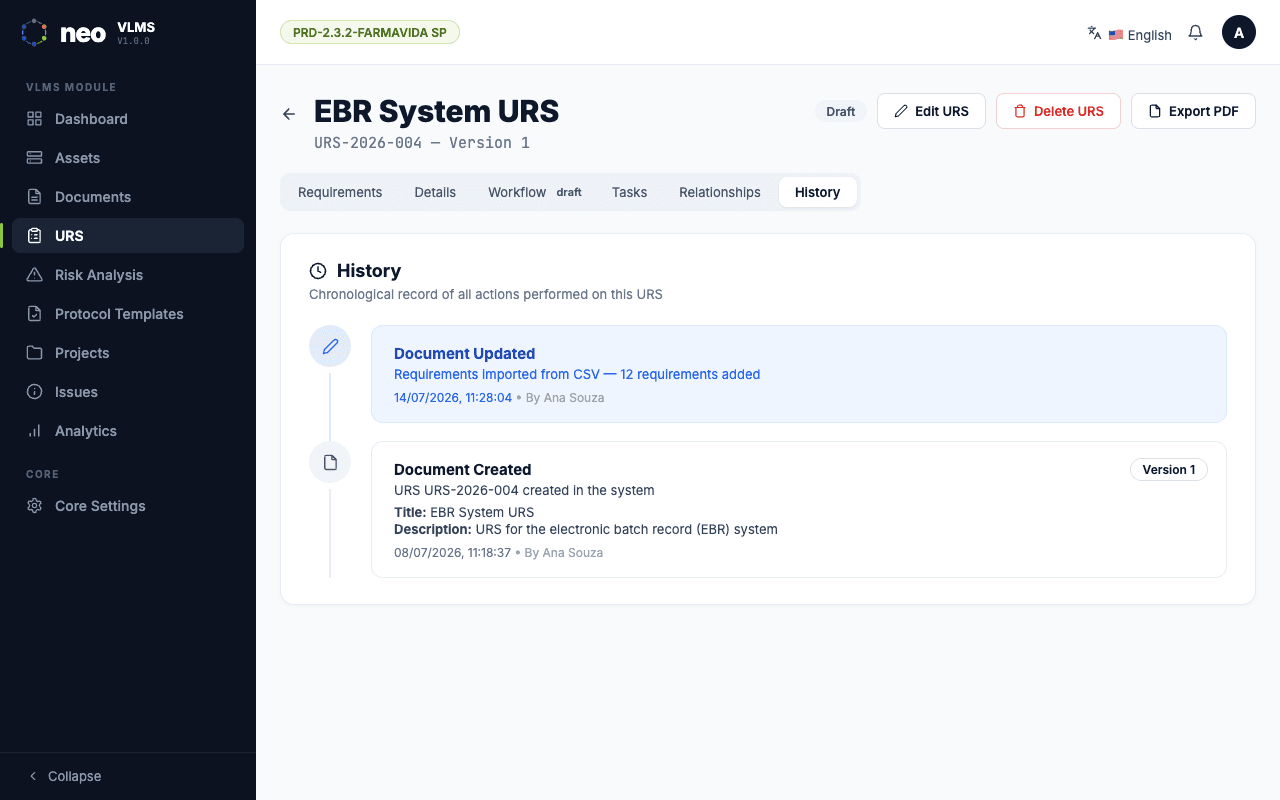Screen dimensions: 1280x800
Task: Collapse the sidebar
Action: tap(64, 776)
